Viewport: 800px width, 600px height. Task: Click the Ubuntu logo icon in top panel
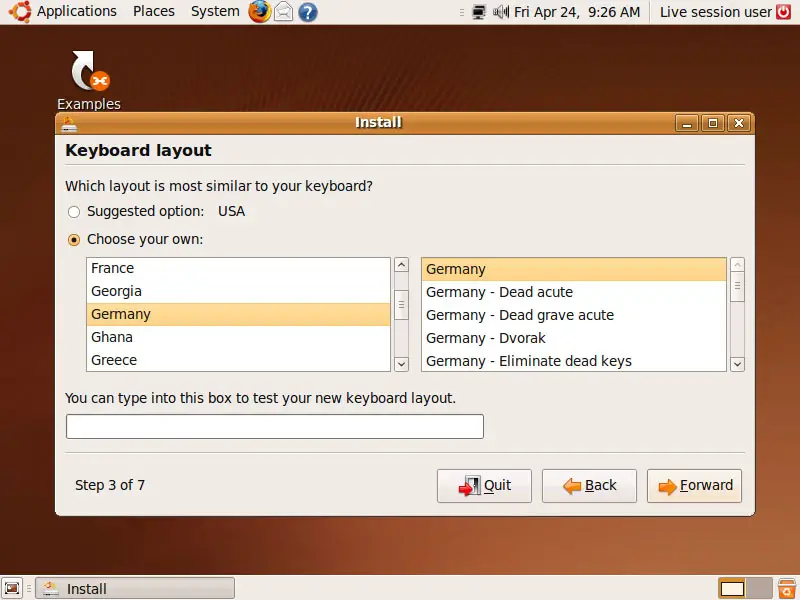[20, 12]
